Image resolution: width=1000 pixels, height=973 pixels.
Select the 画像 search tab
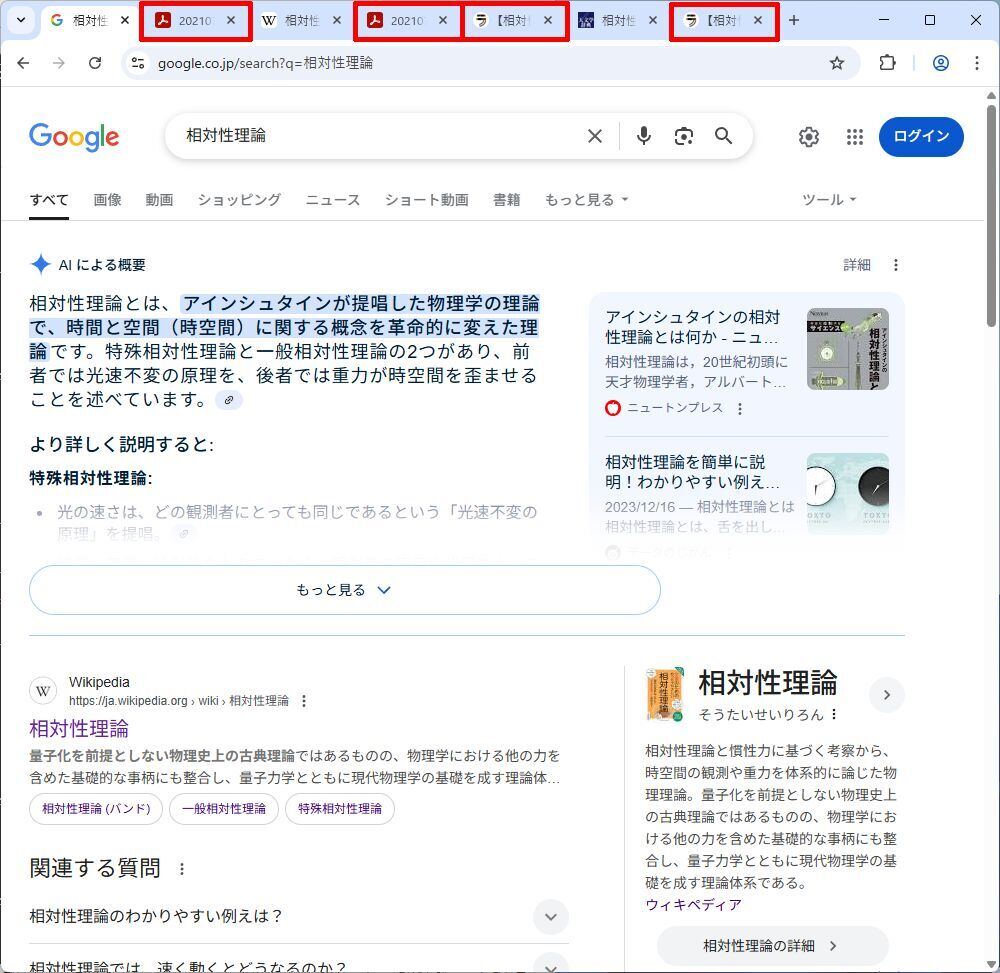coord(107,200)
